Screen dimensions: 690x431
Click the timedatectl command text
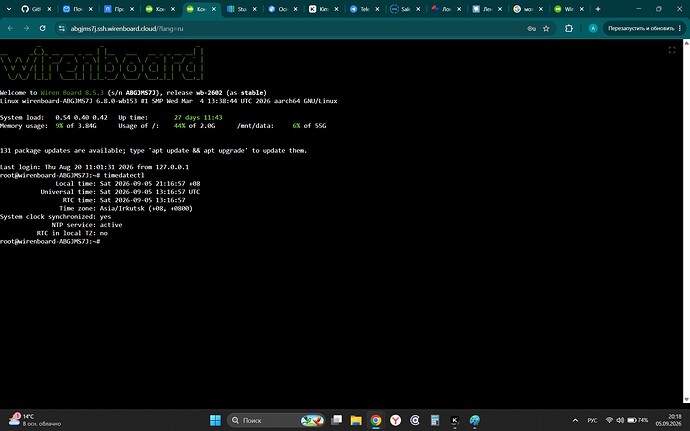pyautogui.click(x=124, y=175)
